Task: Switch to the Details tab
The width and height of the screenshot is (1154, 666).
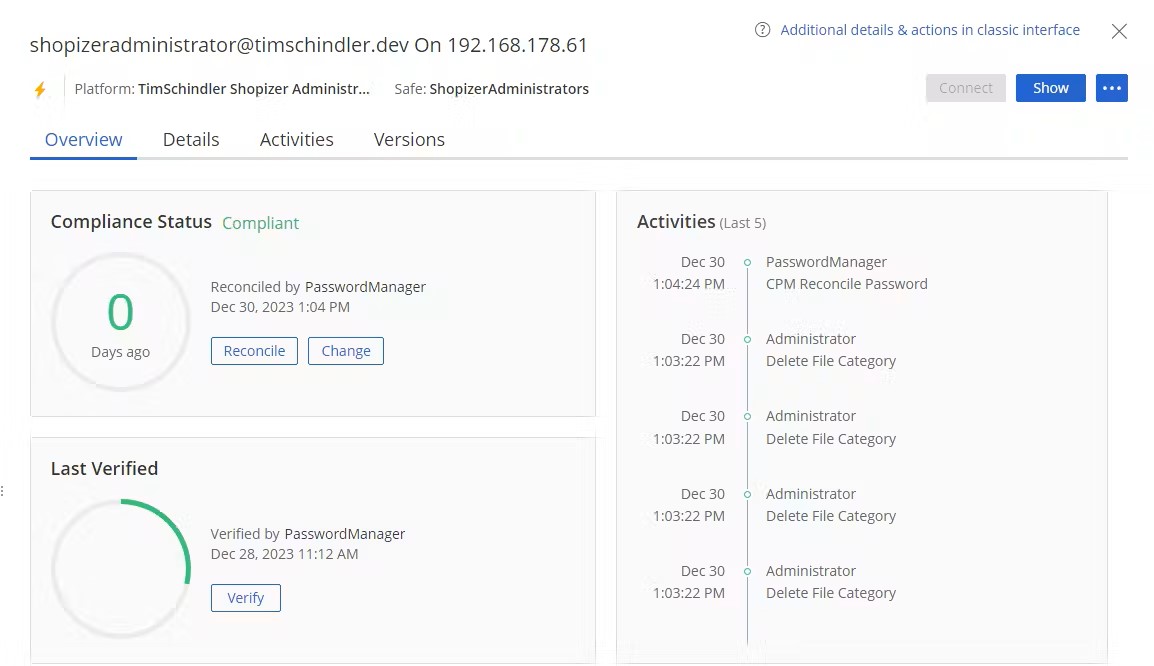Action: 191,139
